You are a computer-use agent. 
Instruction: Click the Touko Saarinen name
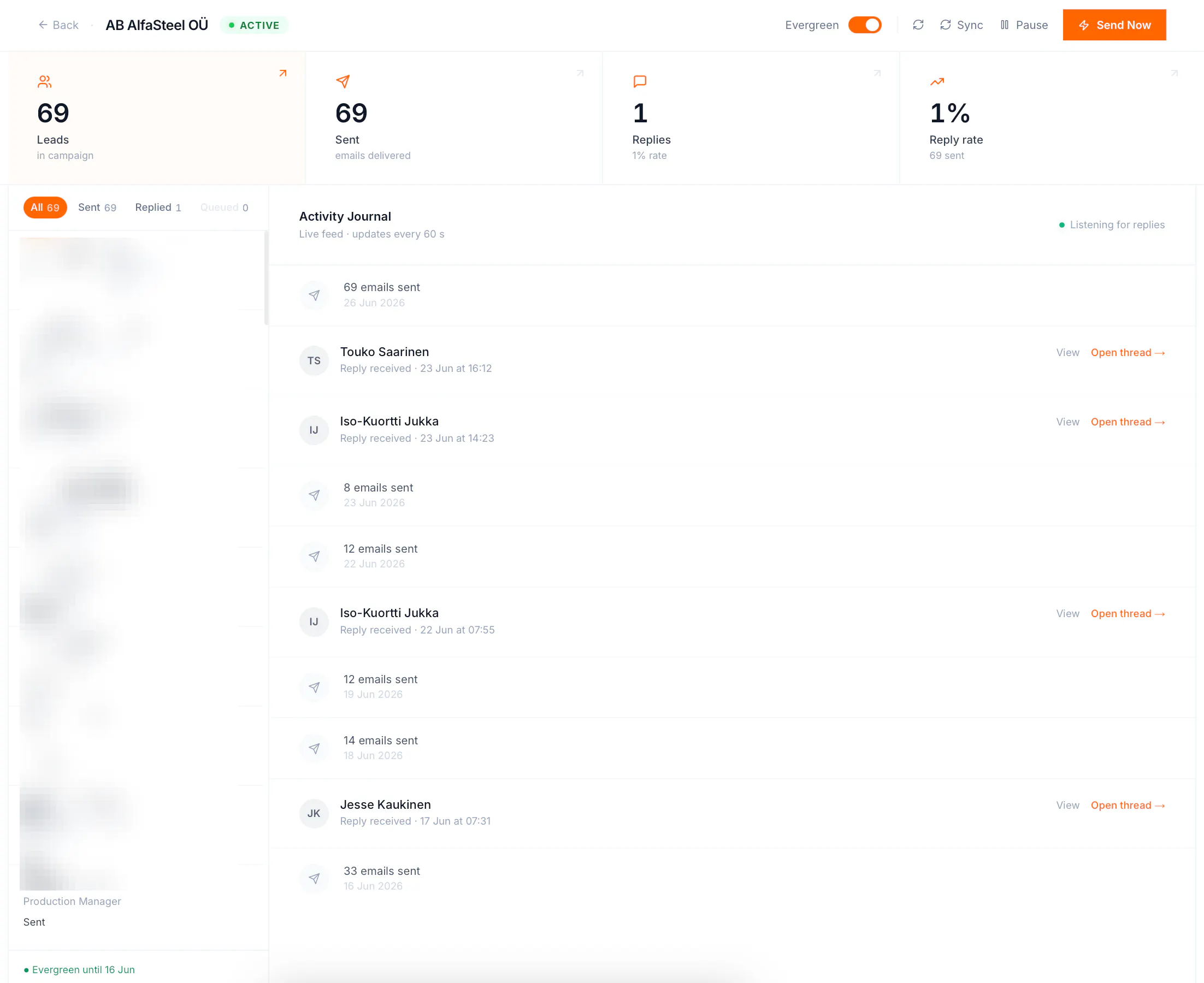(x=385, y=352)
